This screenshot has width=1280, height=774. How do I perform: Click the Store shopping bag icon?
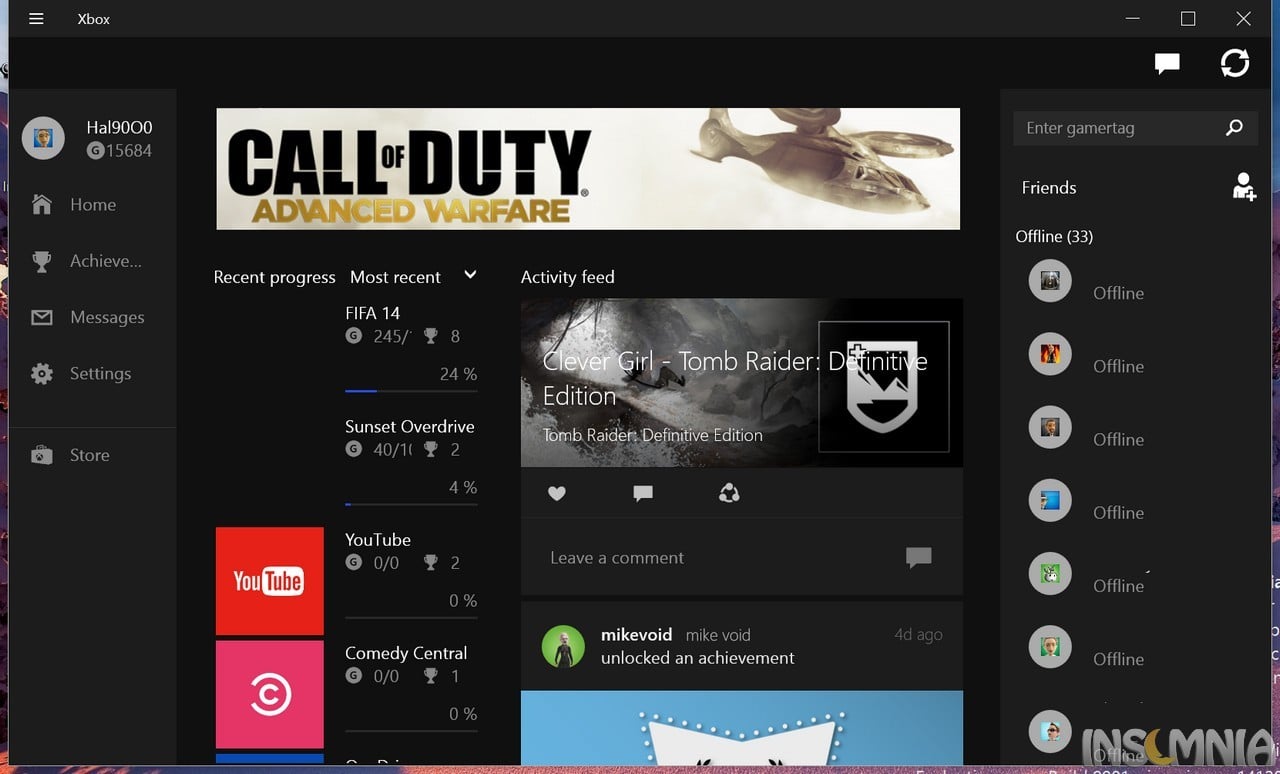click(x=42, y=455)
